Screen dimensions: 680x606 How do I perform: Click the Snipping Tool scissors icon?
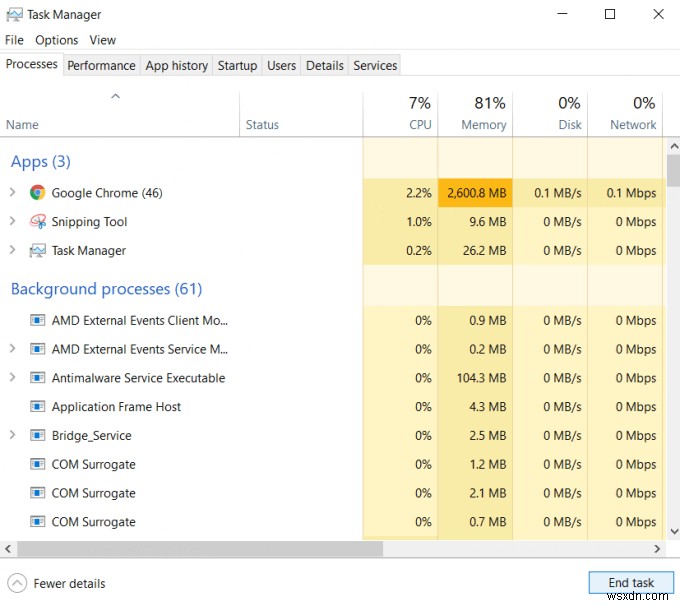click(x=37, y=221)
